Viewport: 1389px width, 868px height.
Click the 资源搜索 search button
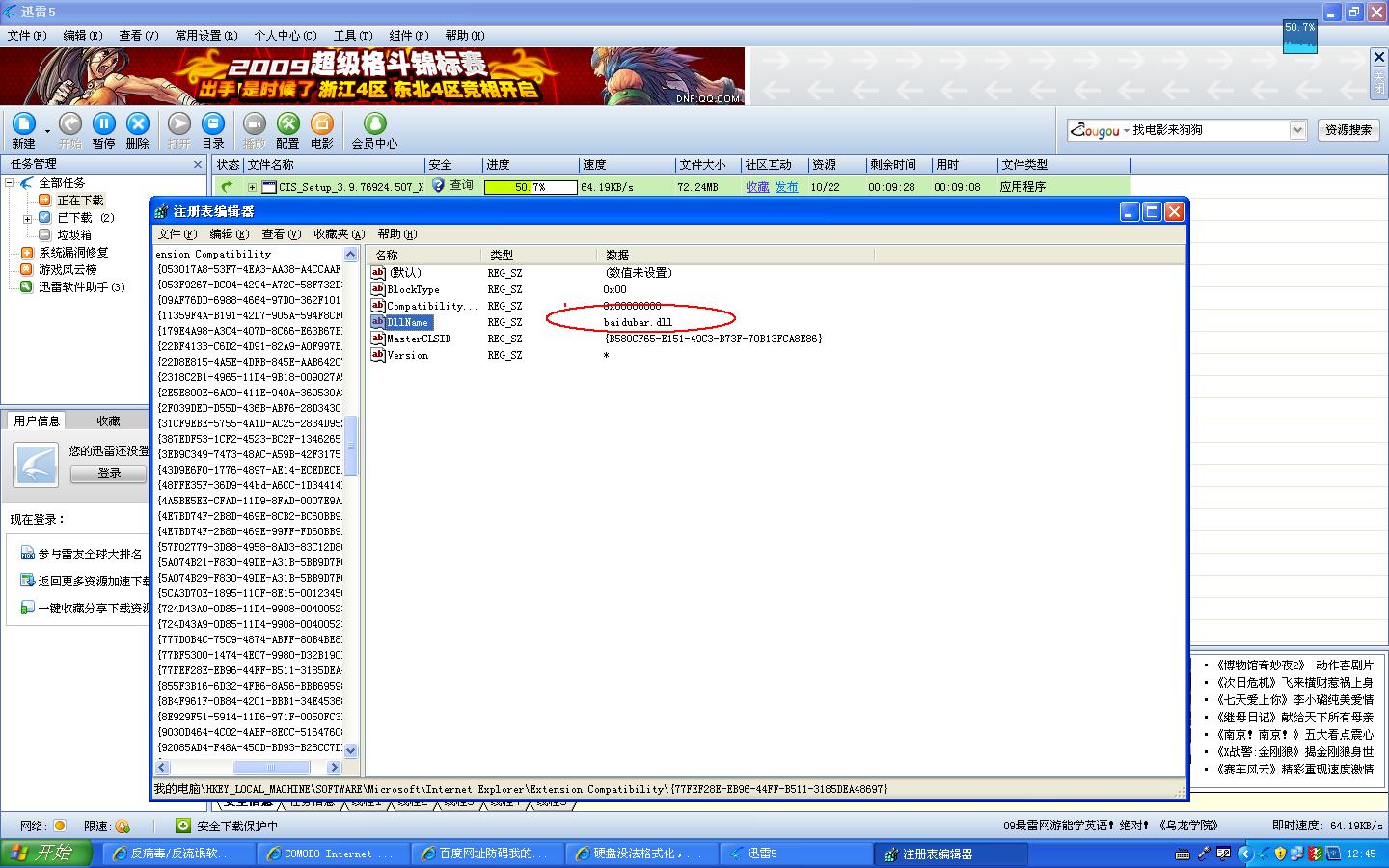(x=1348, y=130)
